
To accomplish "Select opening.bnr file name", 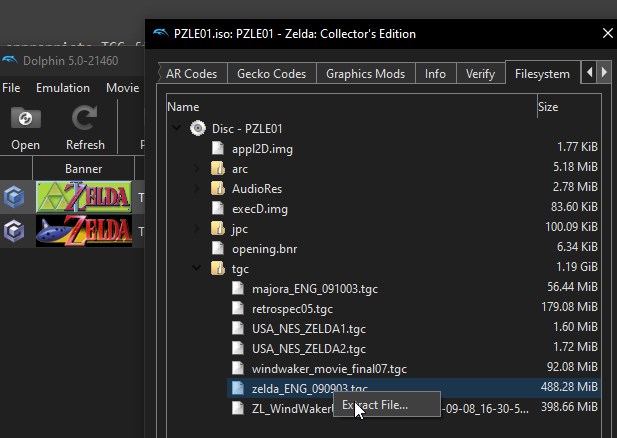I will tap(264, 249).
